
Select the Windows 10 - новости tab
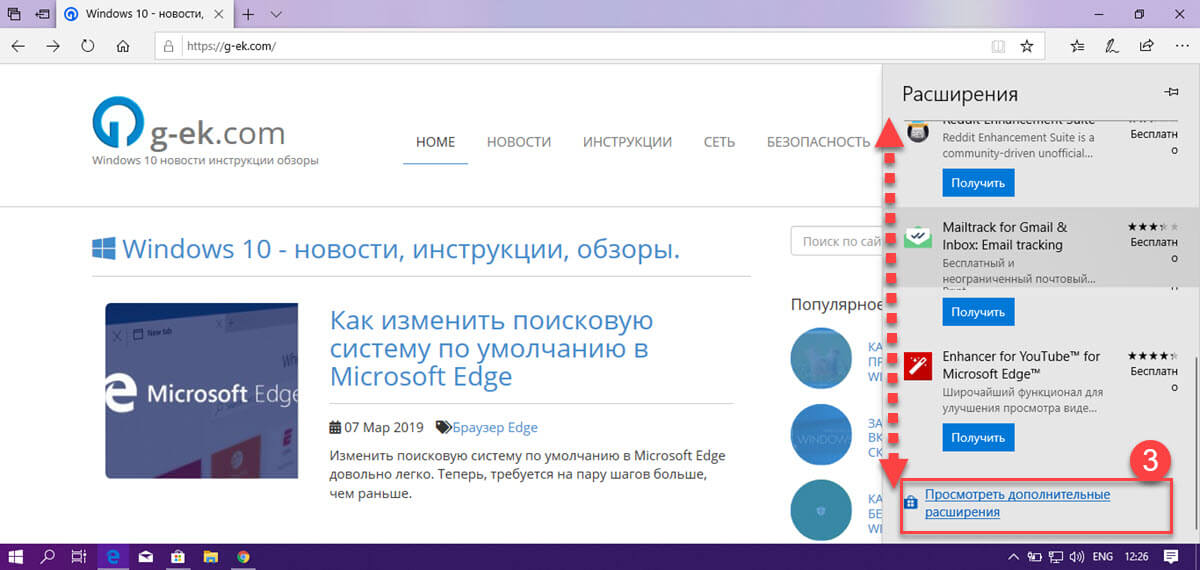(x=146, y=15)
